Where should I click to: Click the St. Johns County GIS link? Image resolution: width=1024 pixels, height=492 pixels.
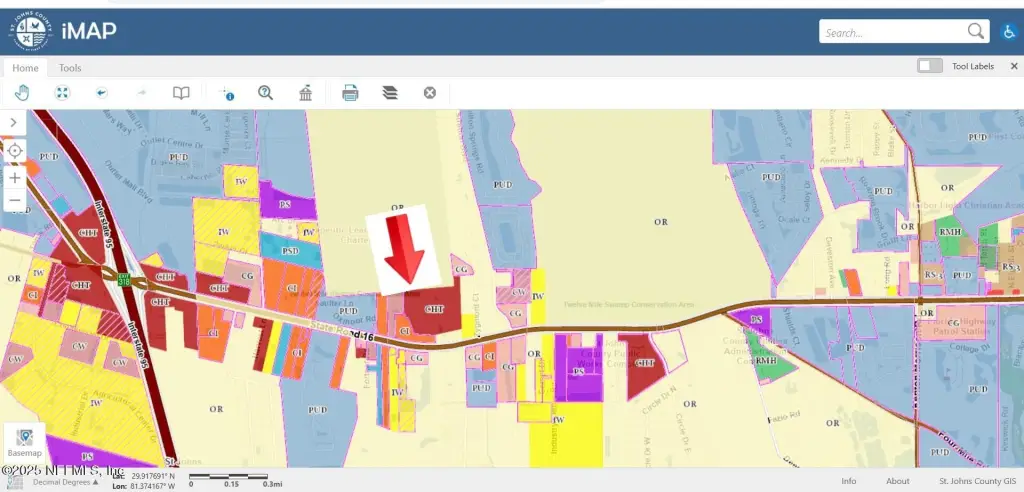click(x=976, y=481)
